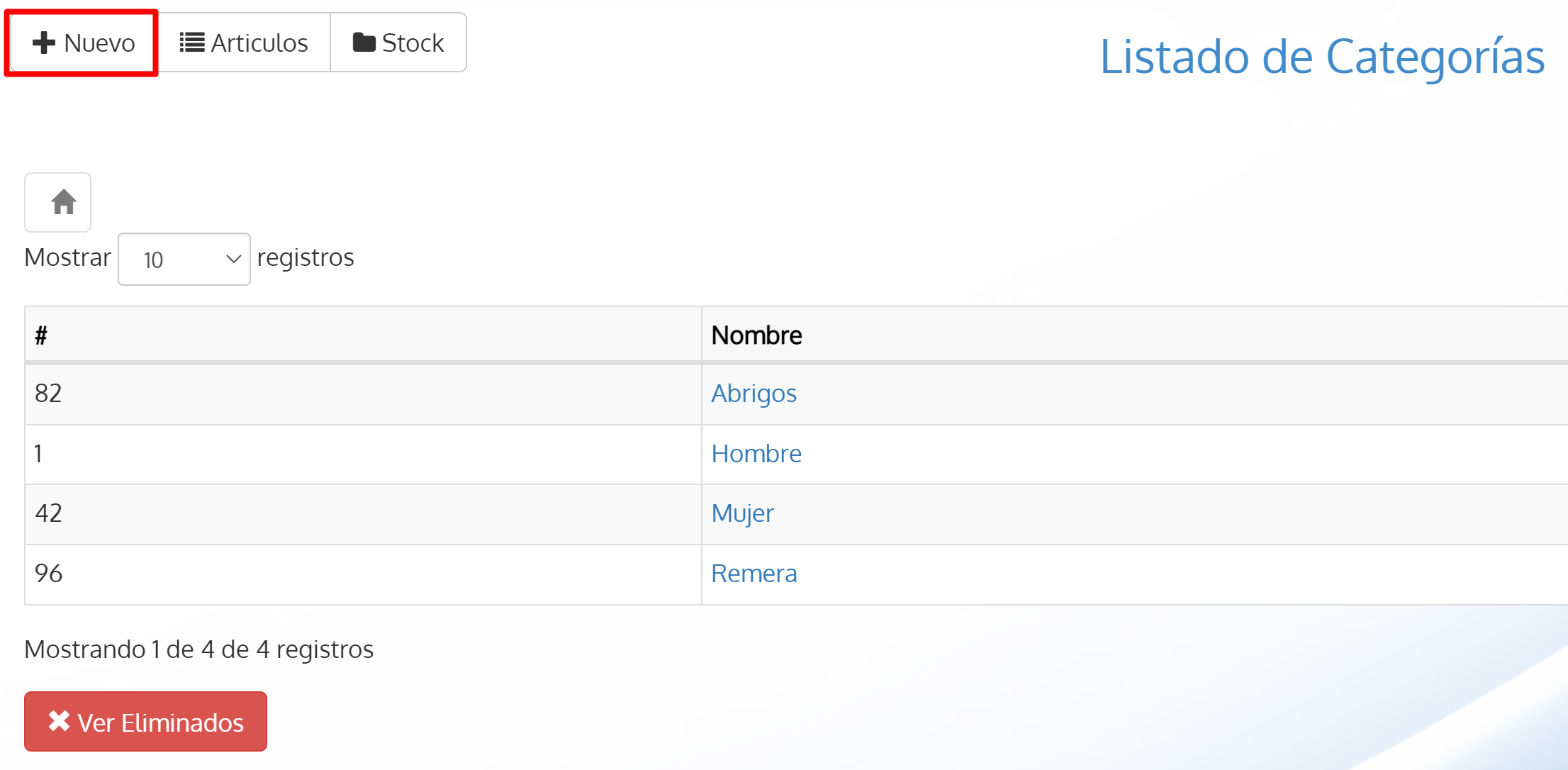Open the records-per-page dropdown

(184, 259)
